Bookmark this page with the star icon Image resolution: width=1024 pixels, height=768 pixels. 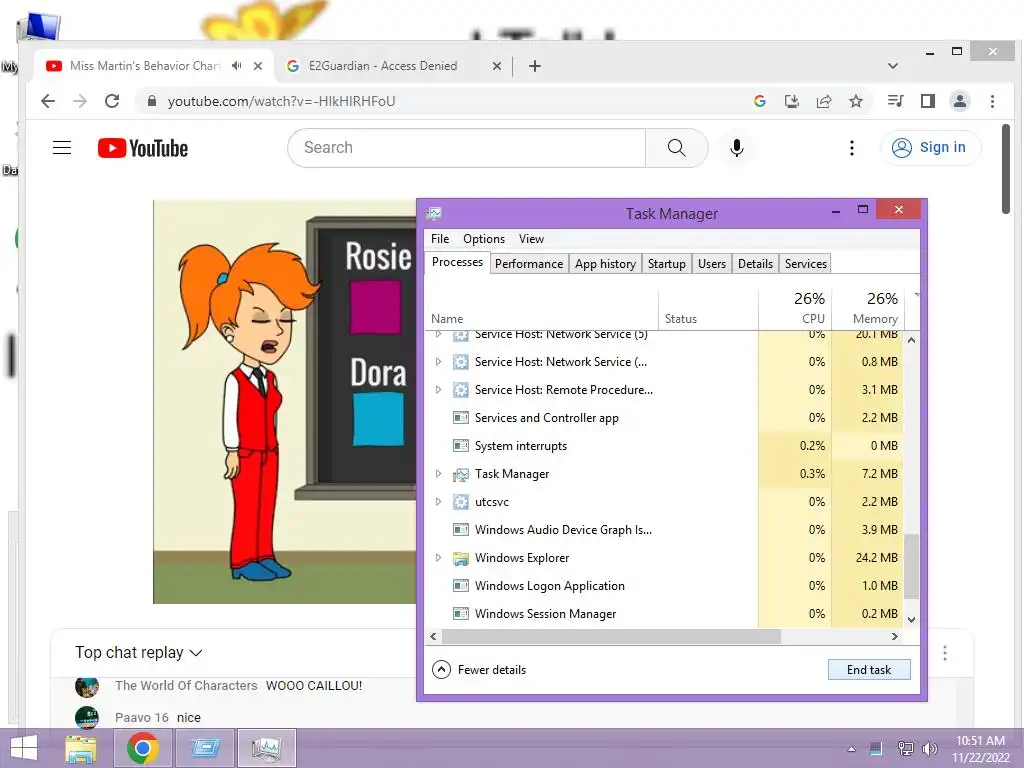[856, 101]
